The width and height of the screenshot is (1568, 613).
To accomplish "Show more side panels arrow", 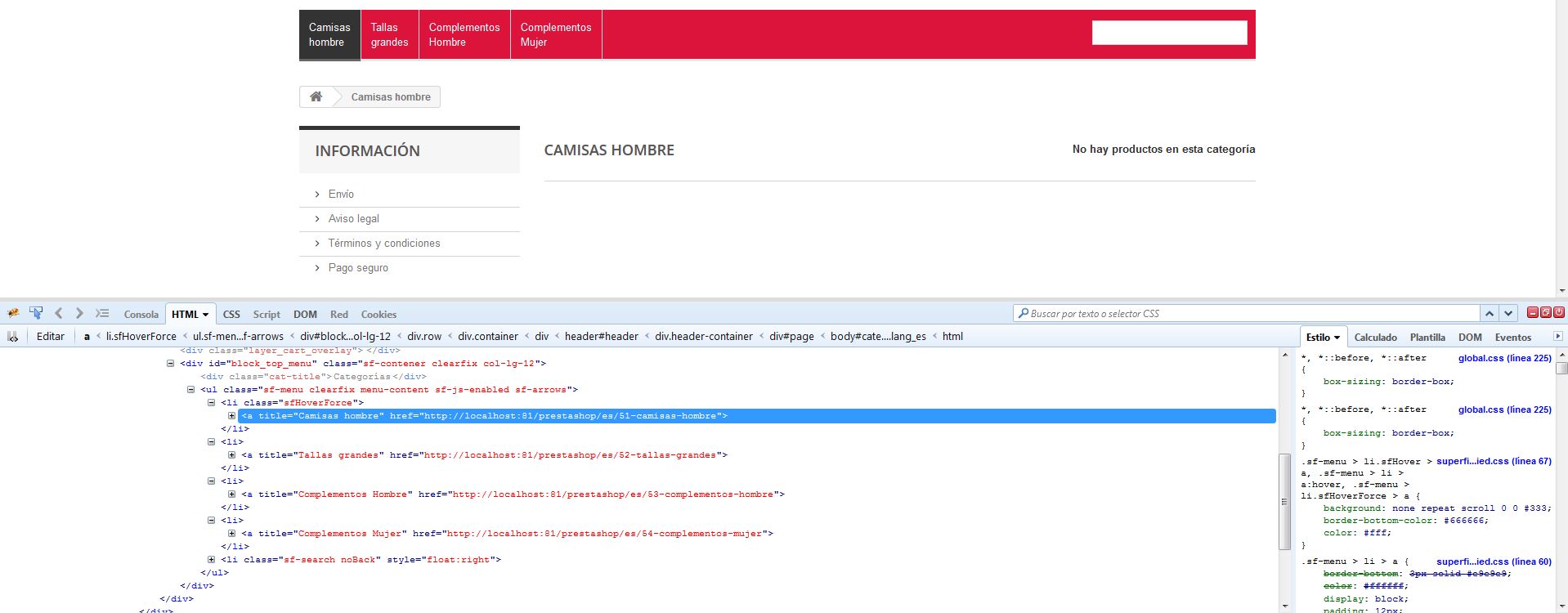I will pos(1557,336).
